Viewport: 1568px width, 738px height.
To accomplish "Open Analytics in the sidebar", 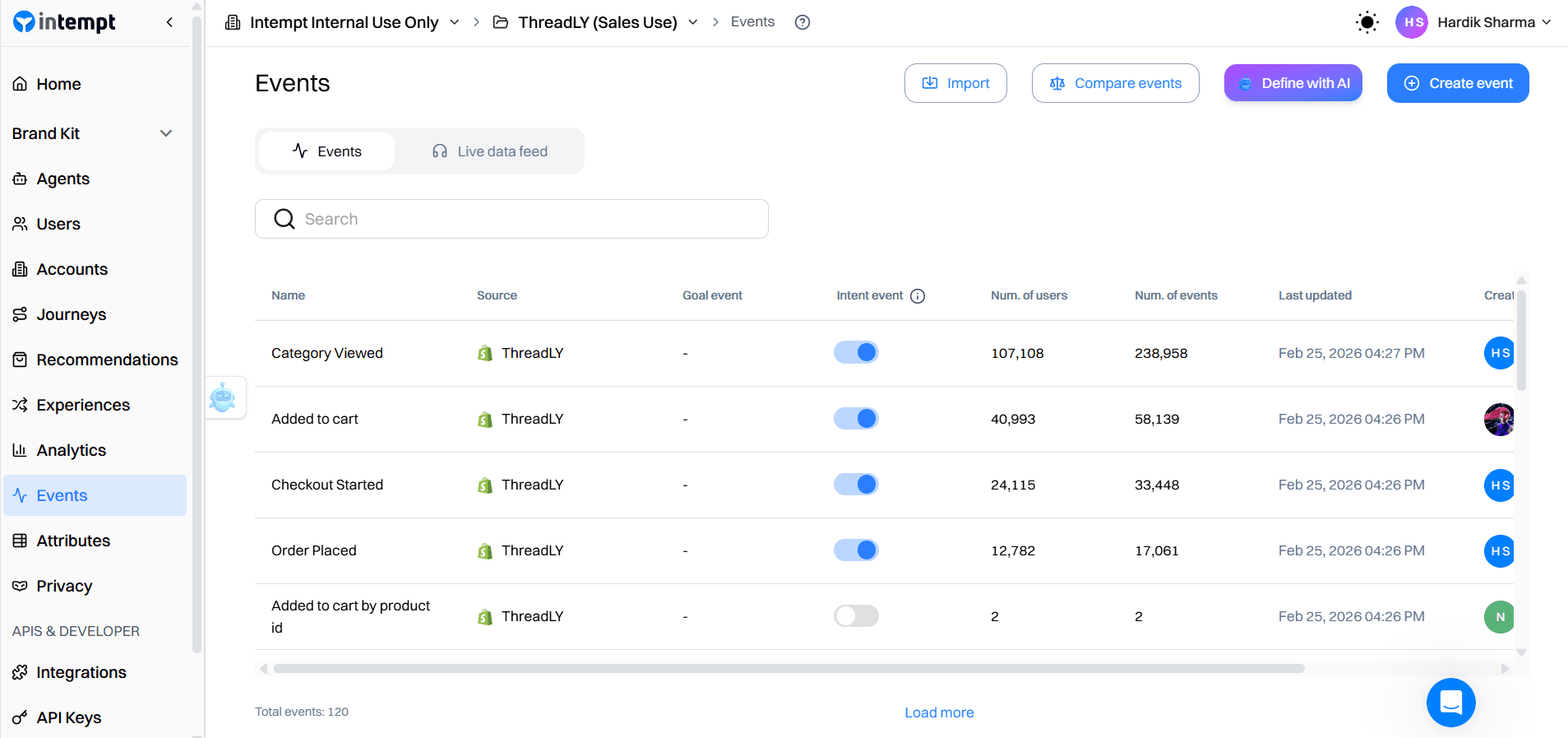I will coord(71,450).
